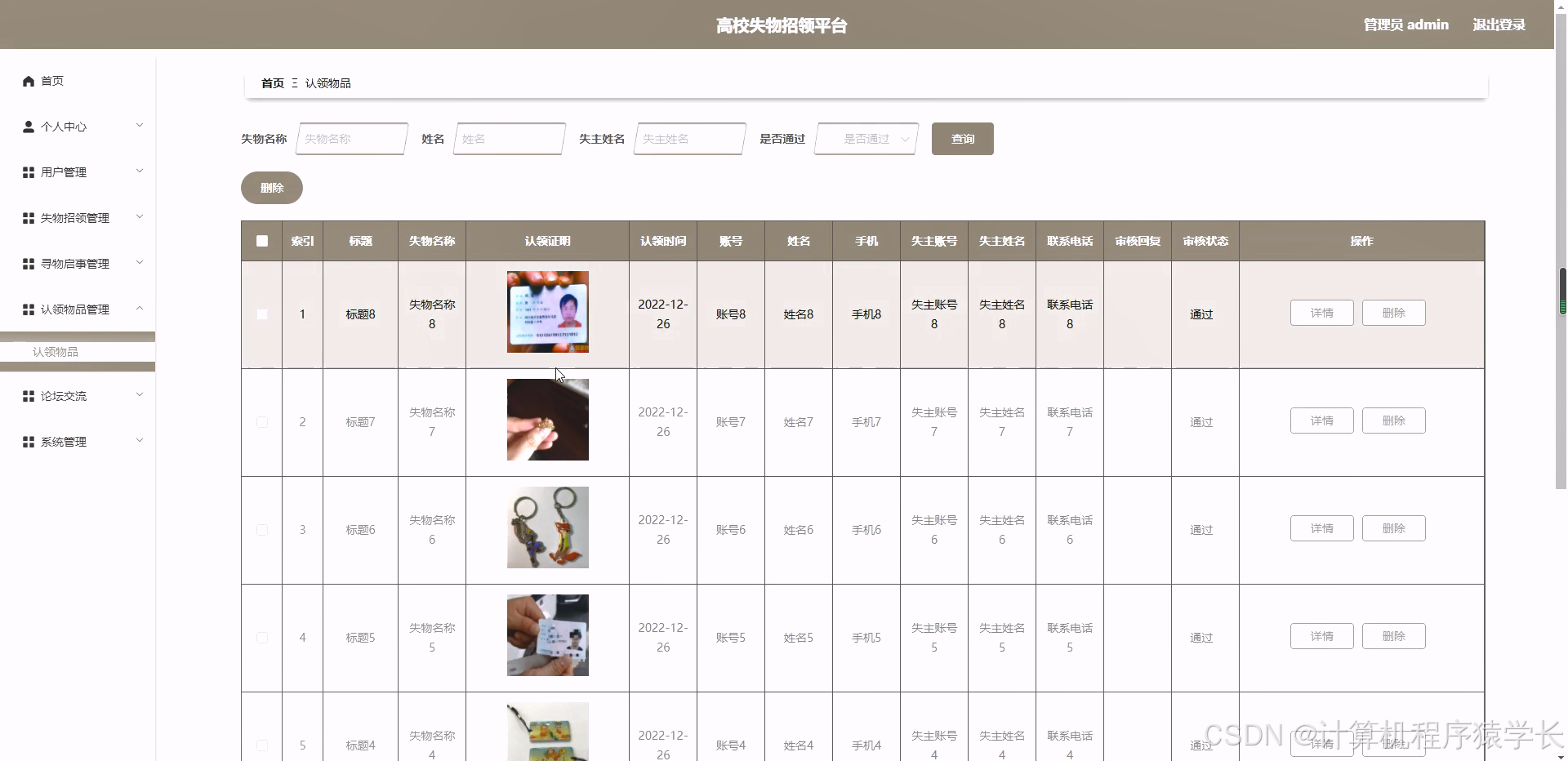Check the checkbox for row 标题8
Screen dimensions: 1568x761
point(262,314)
